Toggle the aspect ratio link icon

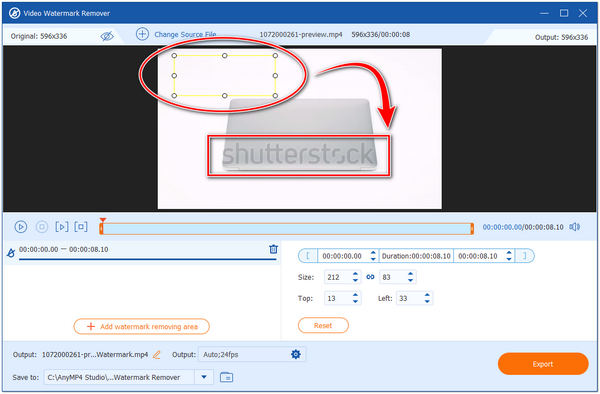[370, 277]
